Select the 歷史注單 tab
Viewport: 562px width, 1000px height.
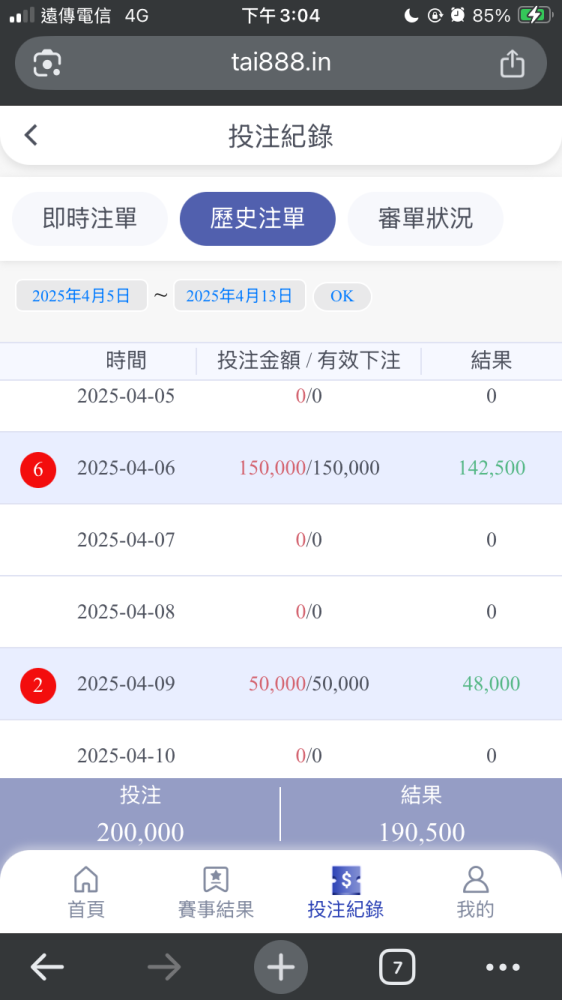[x=258, y=219]
